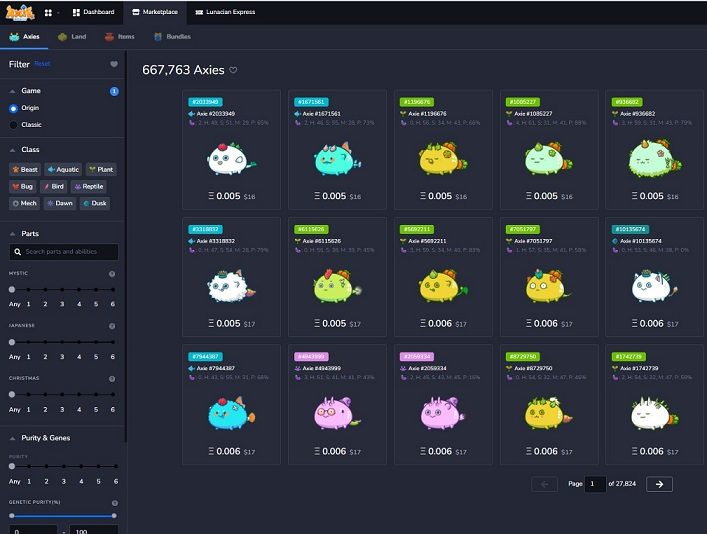This screenshot has height=534, width=707.
Task: Open Axie #2033949 card
Action: pyautogui.click(x=231, y=150)
